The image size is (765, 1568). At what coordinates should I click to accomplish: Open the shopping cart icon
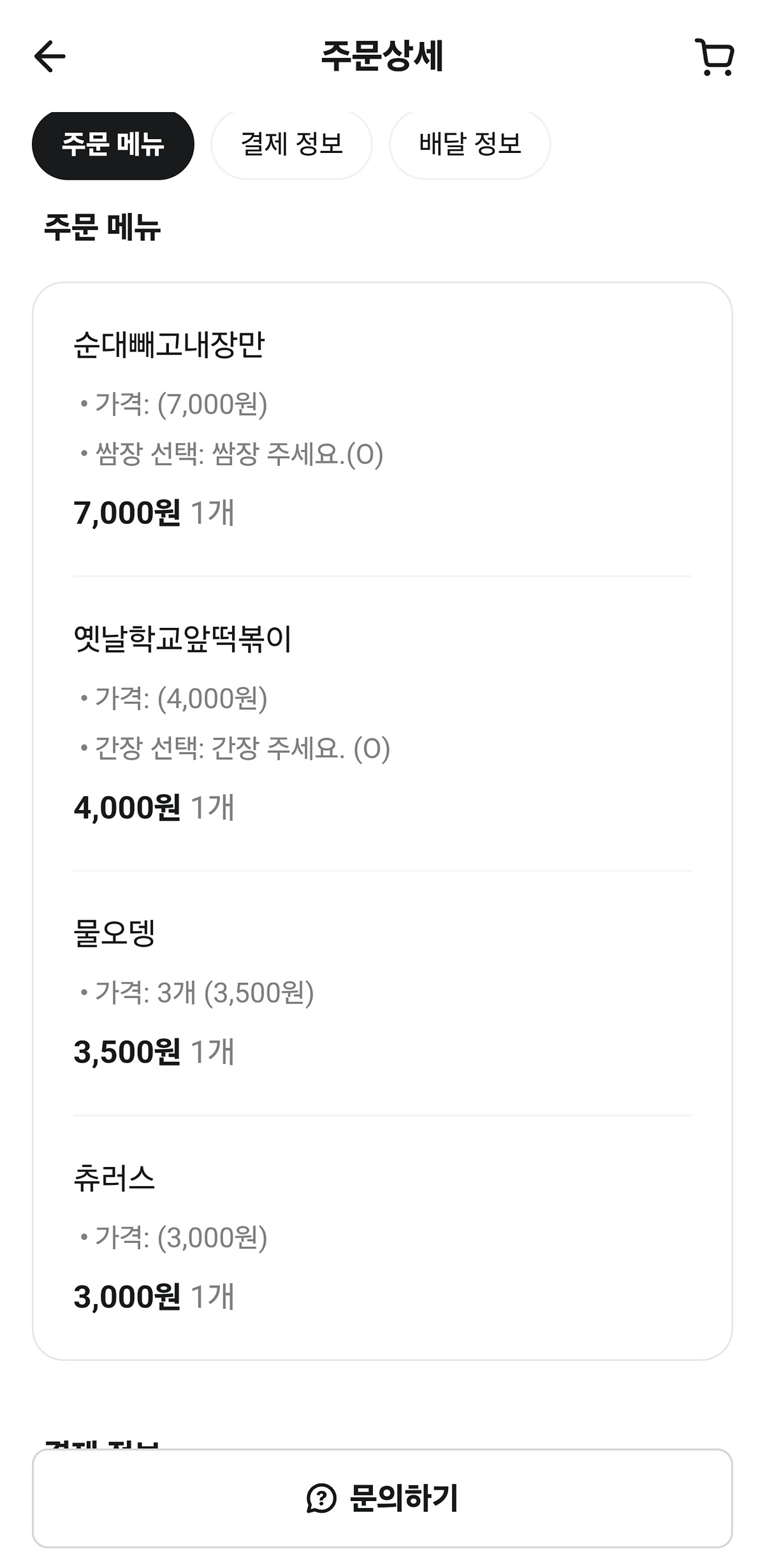coord(714,57)
